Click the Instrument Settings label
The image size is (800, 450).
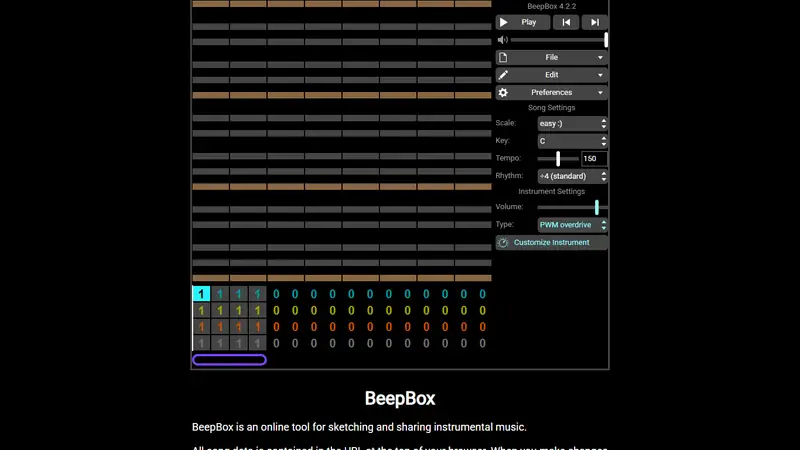click(552, 191)
